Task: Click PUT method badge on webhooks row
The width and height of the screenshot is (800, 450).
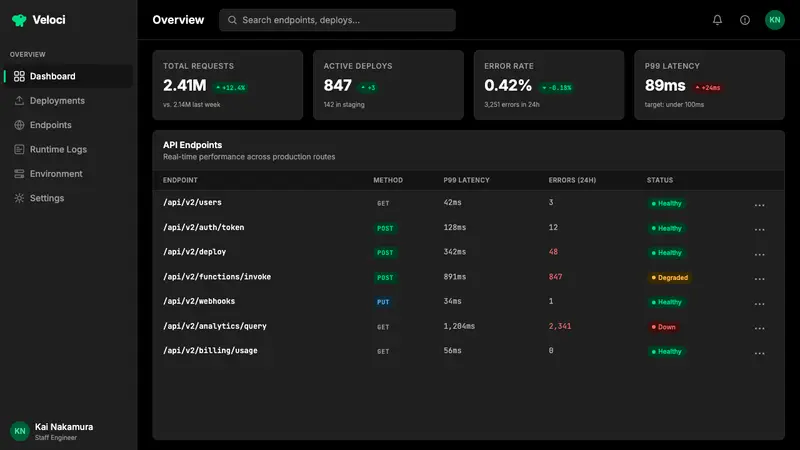Action: (383, 302)
